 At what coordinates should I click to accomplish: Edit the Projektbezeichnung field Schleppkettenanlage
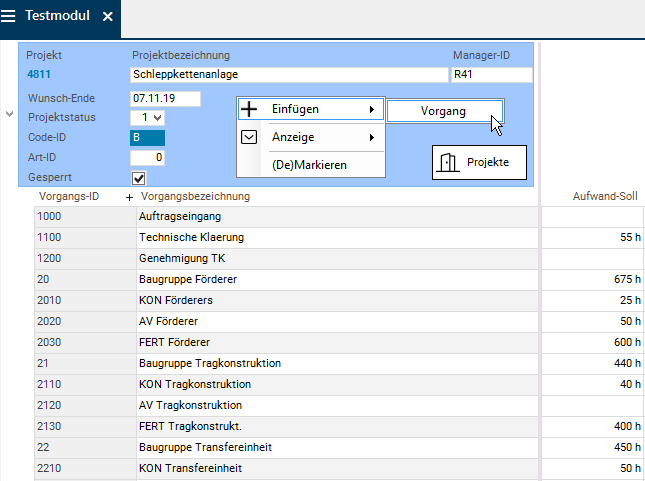coord(289,74)
